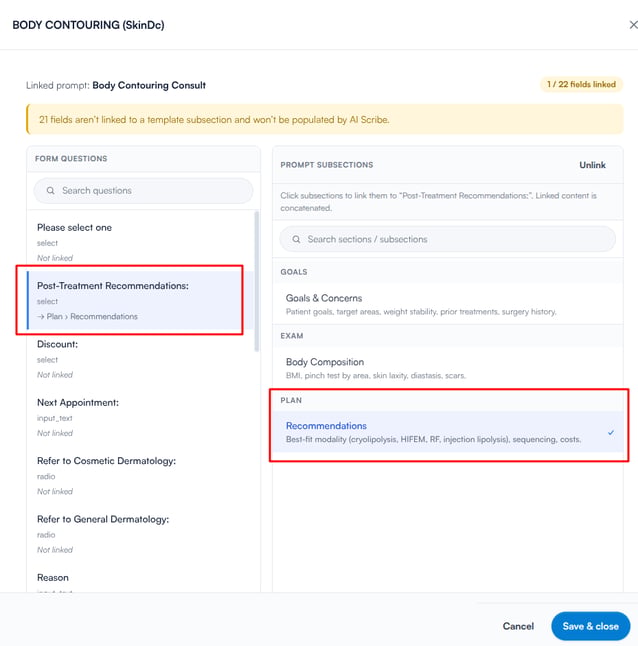
Task: Click magnifier icon in Search sections field
Action: click(296, 239)
